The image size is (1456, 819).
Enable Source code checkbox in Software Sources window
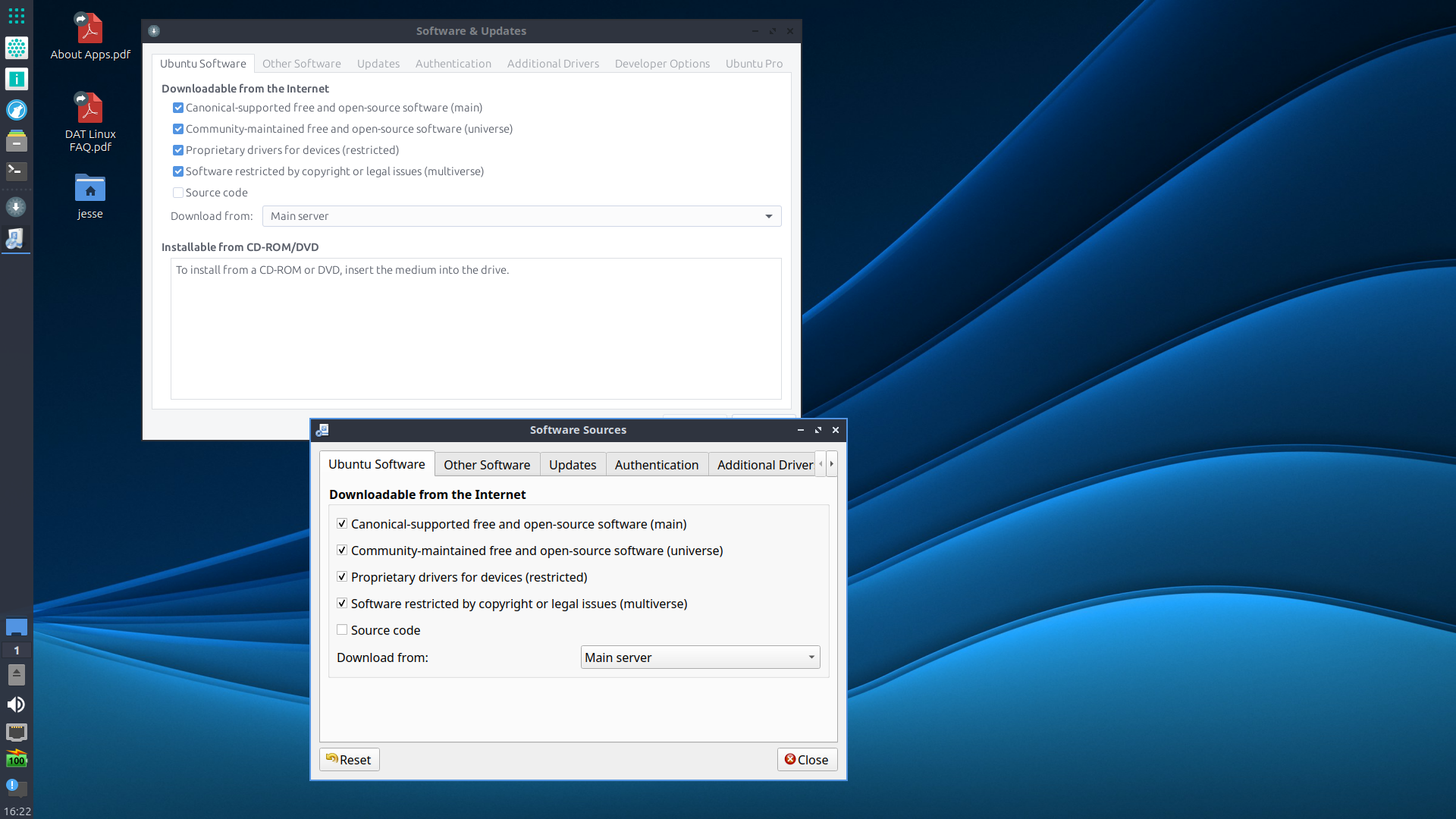(x=342, y=630)
